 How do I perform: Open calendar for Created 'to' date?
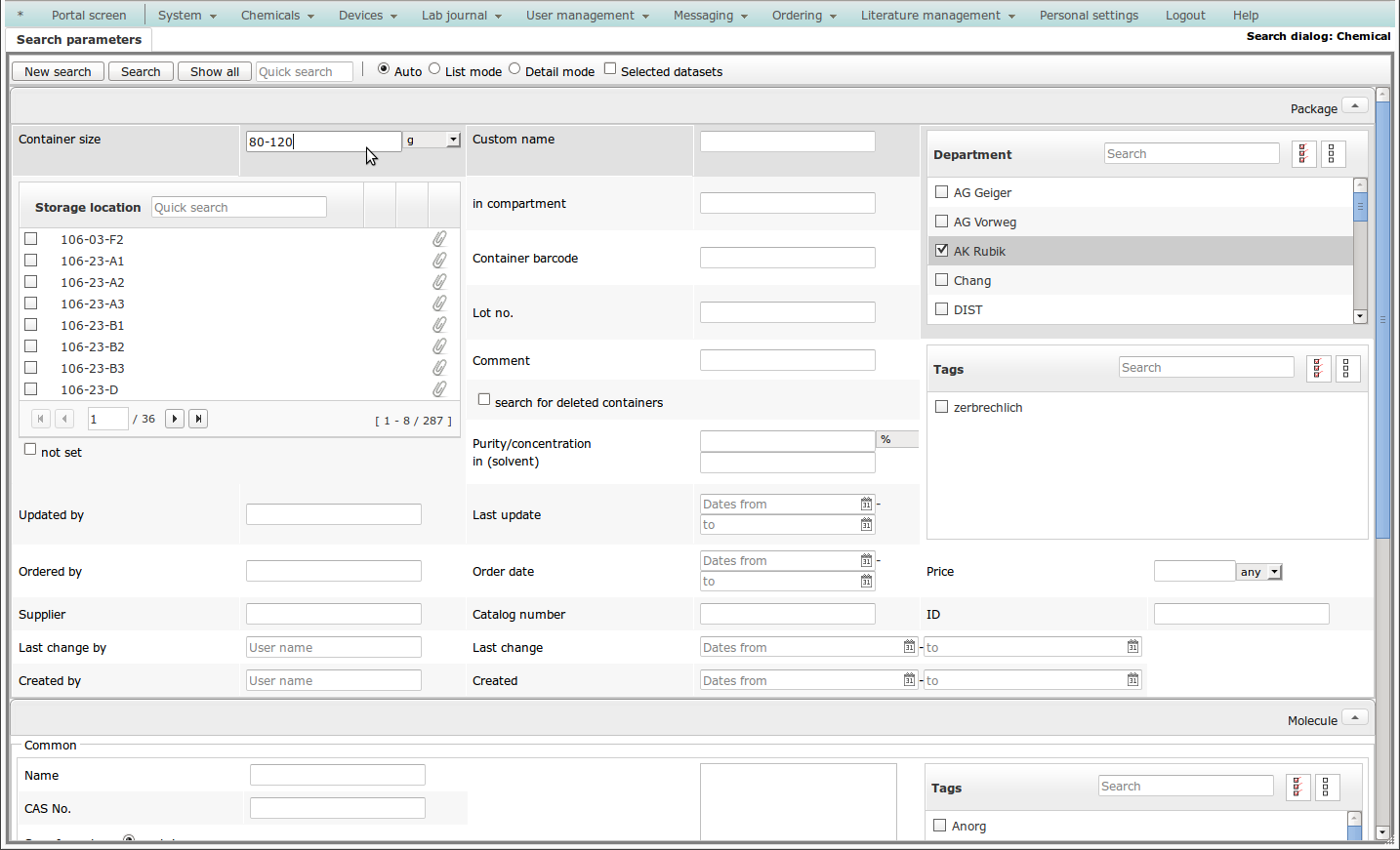click(x=1132, y=680)
